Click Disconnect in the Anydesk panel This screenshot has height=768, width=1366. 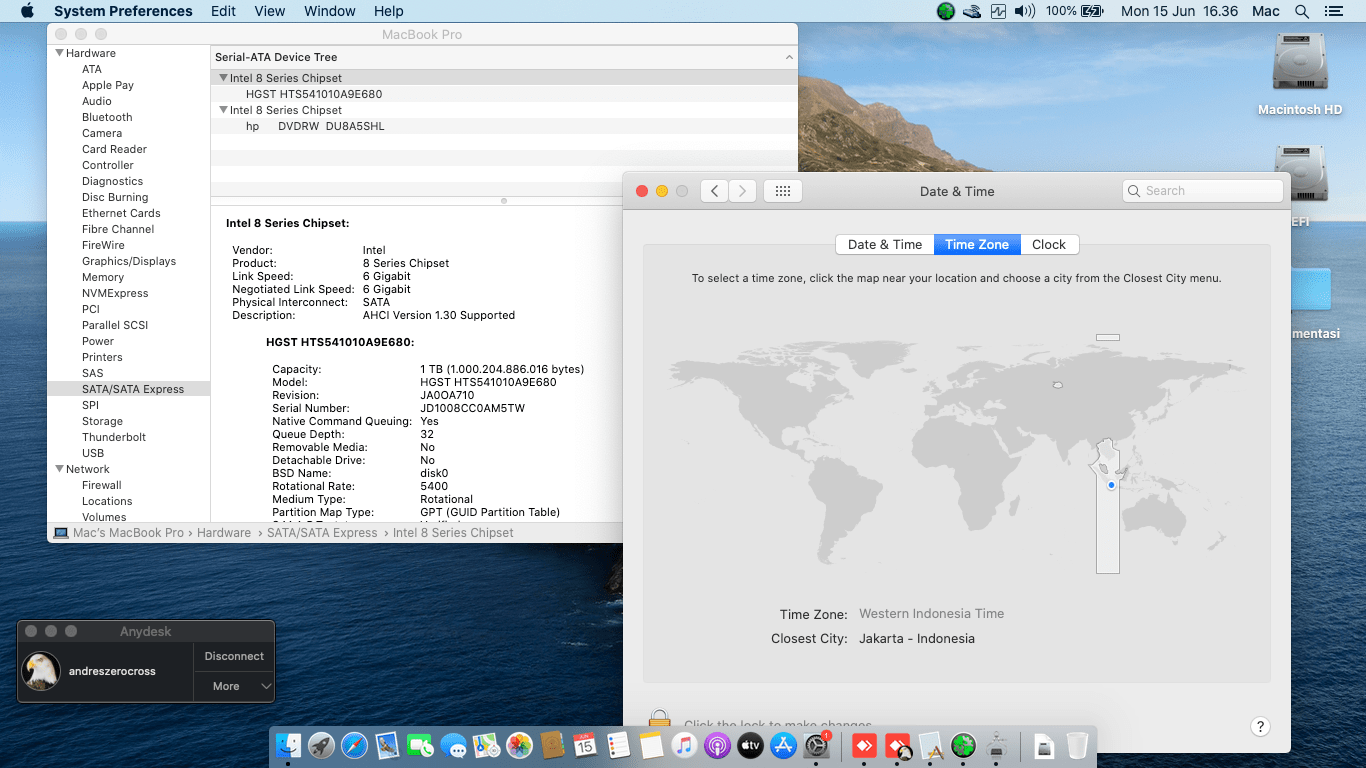coord(234,656)
